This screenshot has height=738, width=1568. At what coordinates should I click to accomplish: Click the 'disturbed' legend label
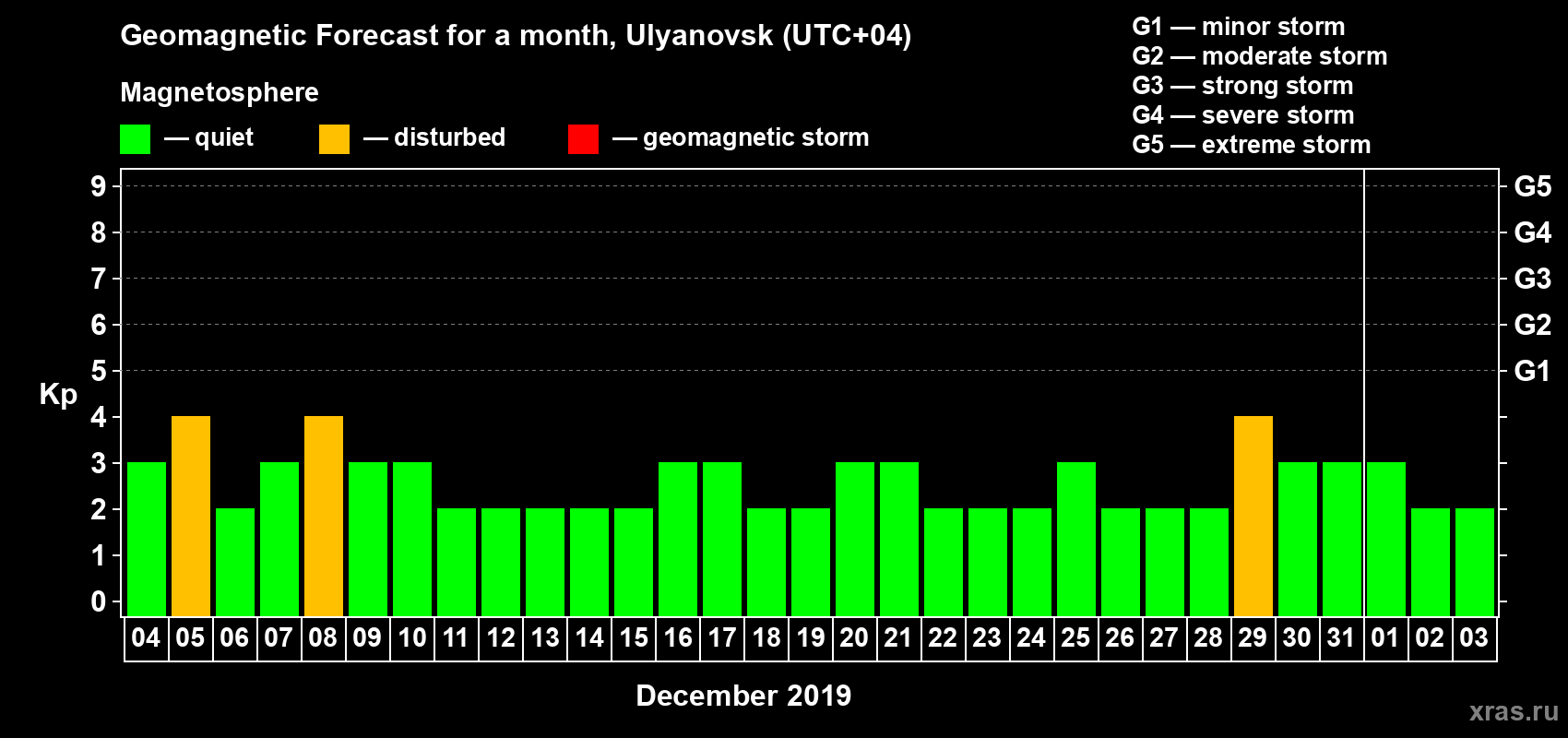coord(449,137)
